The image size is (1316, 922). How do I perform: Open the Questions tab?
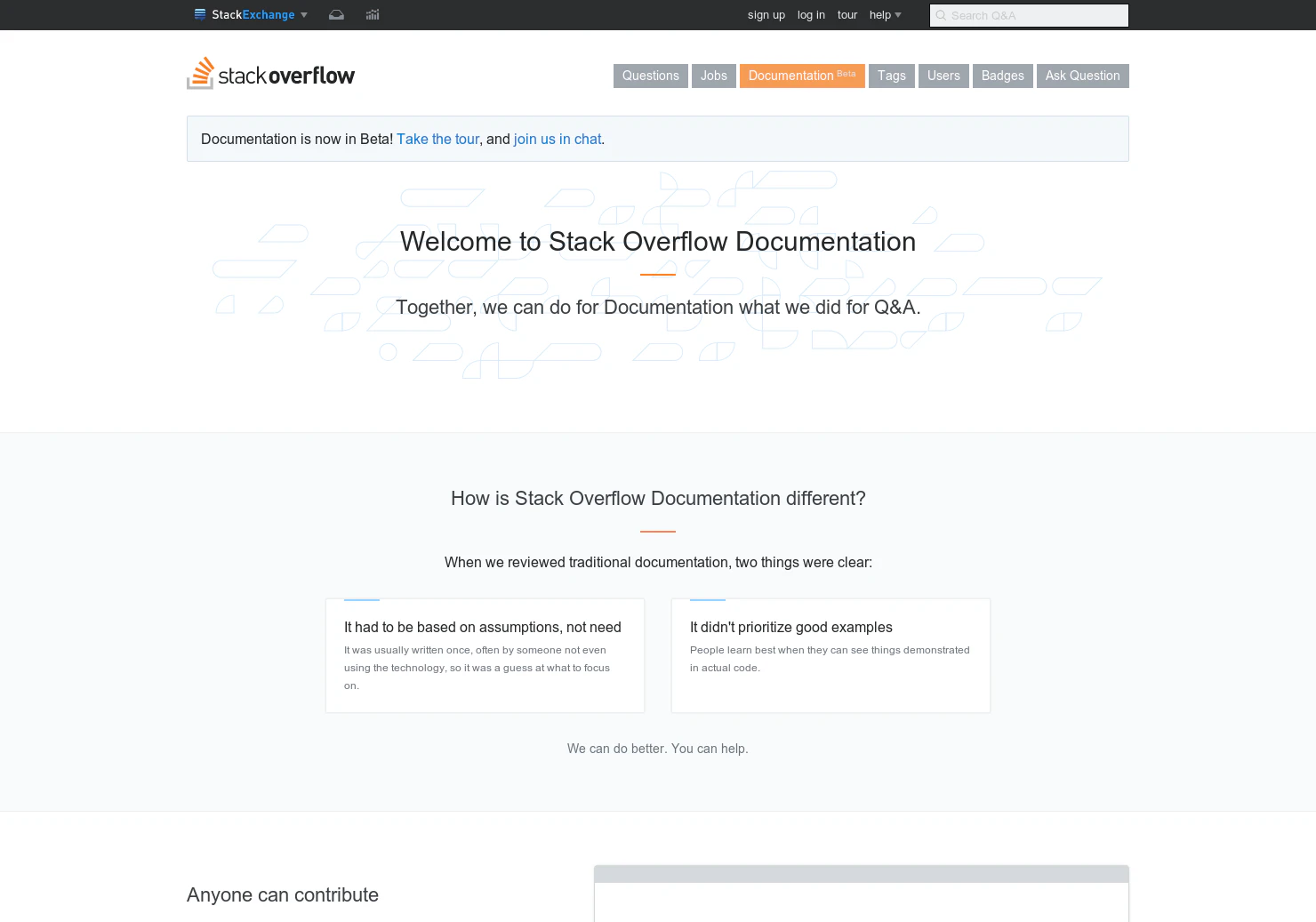click(x=651, y=76)
